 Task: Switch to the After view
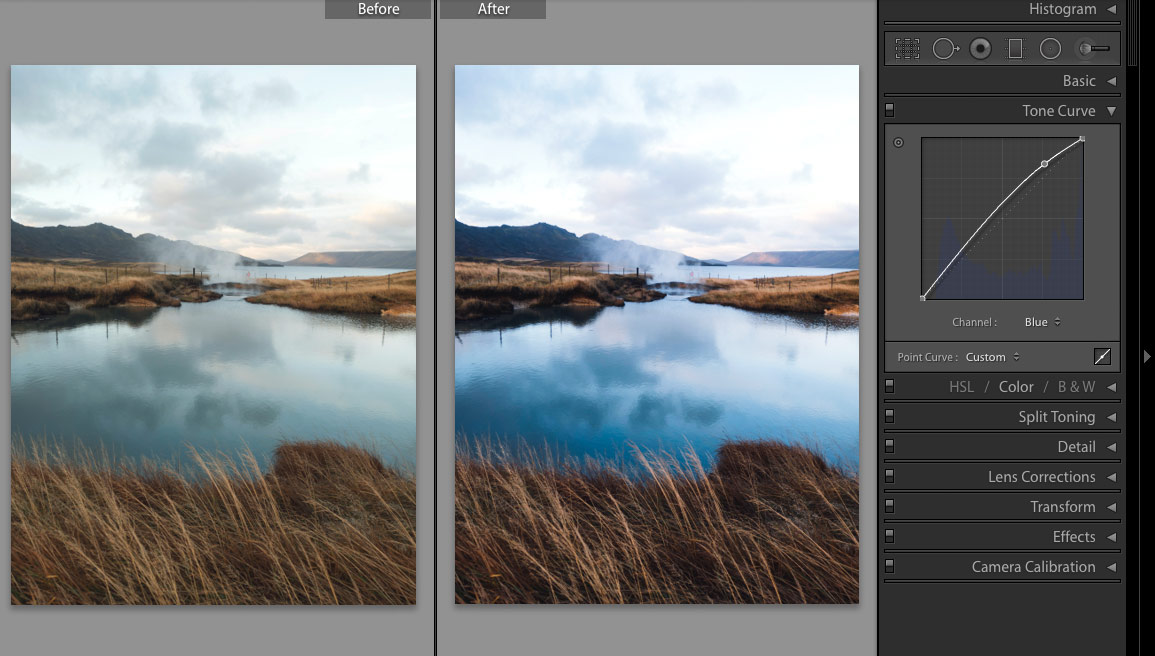click(492, 9)
